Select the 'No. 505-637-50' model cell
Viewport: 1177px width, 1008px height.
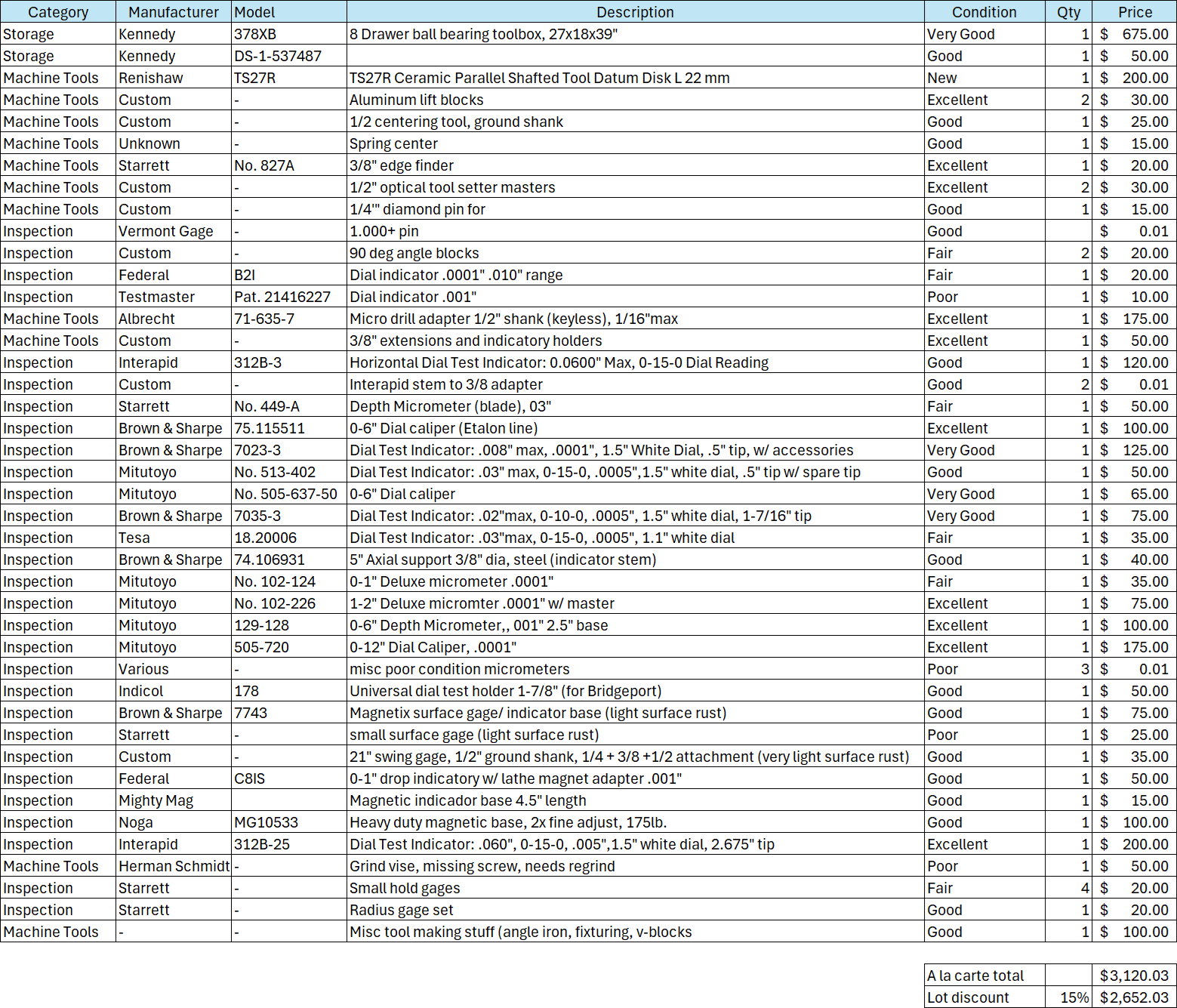[289, 494]
